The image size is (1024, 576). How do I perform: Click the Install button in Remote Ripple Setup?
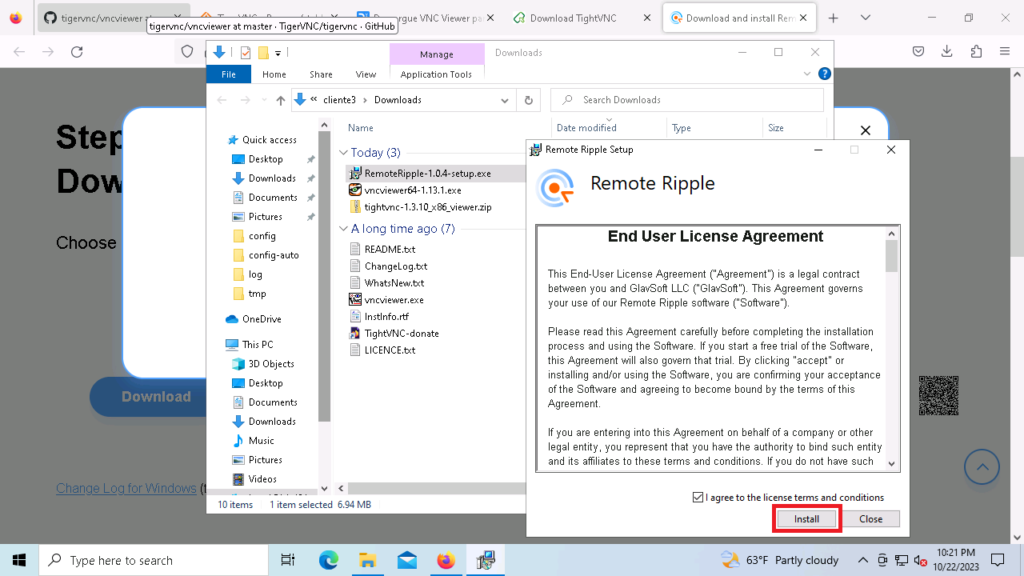click(x=807, y=519)
